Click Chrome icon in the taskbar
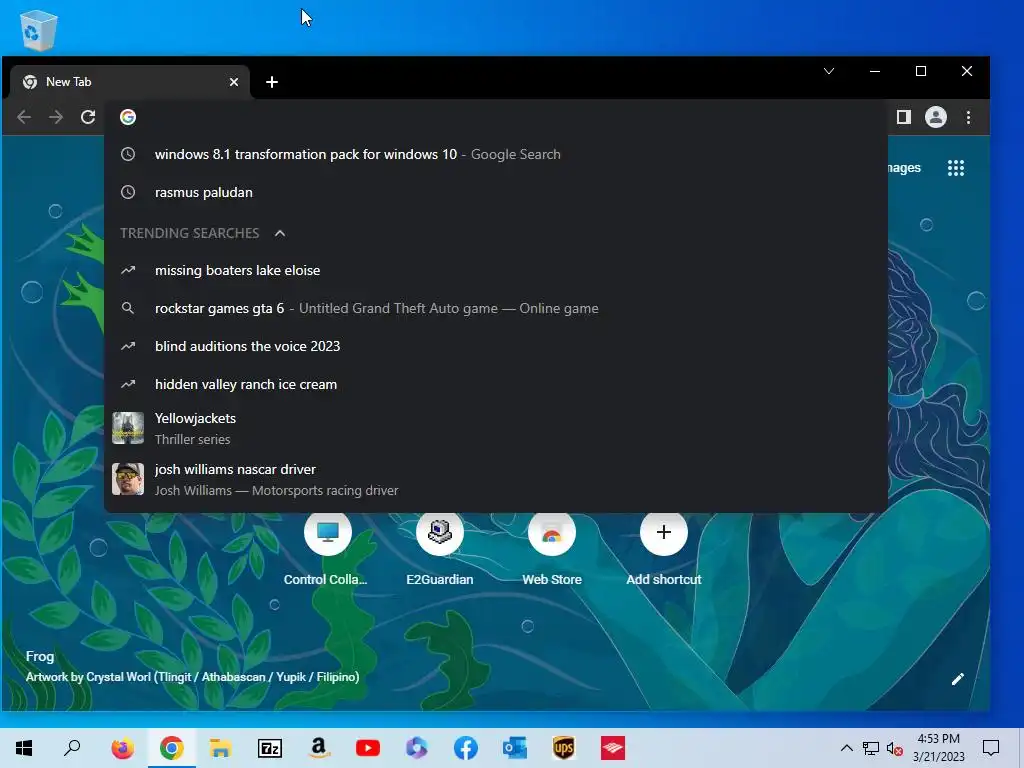 [172, 748]
